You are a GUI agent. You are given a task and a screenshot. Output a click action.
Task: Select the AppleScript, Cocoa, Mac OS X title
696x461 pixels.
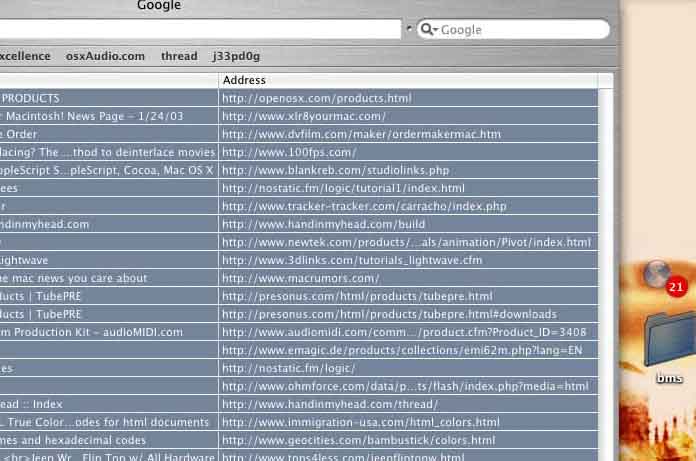click(x=107, y=170)
